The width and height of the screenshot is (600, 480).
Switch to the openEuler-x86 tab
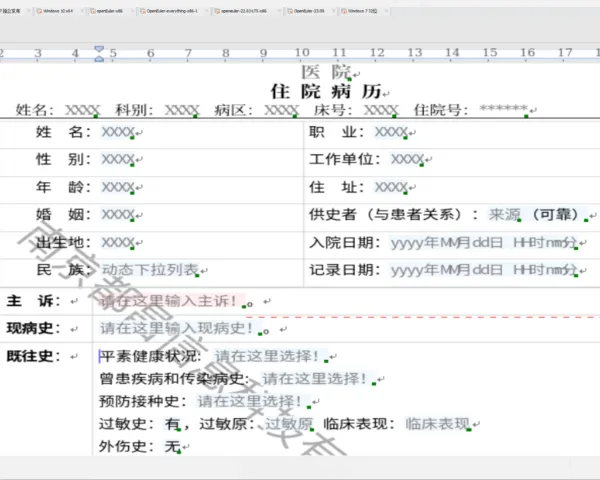pos(110,11)
